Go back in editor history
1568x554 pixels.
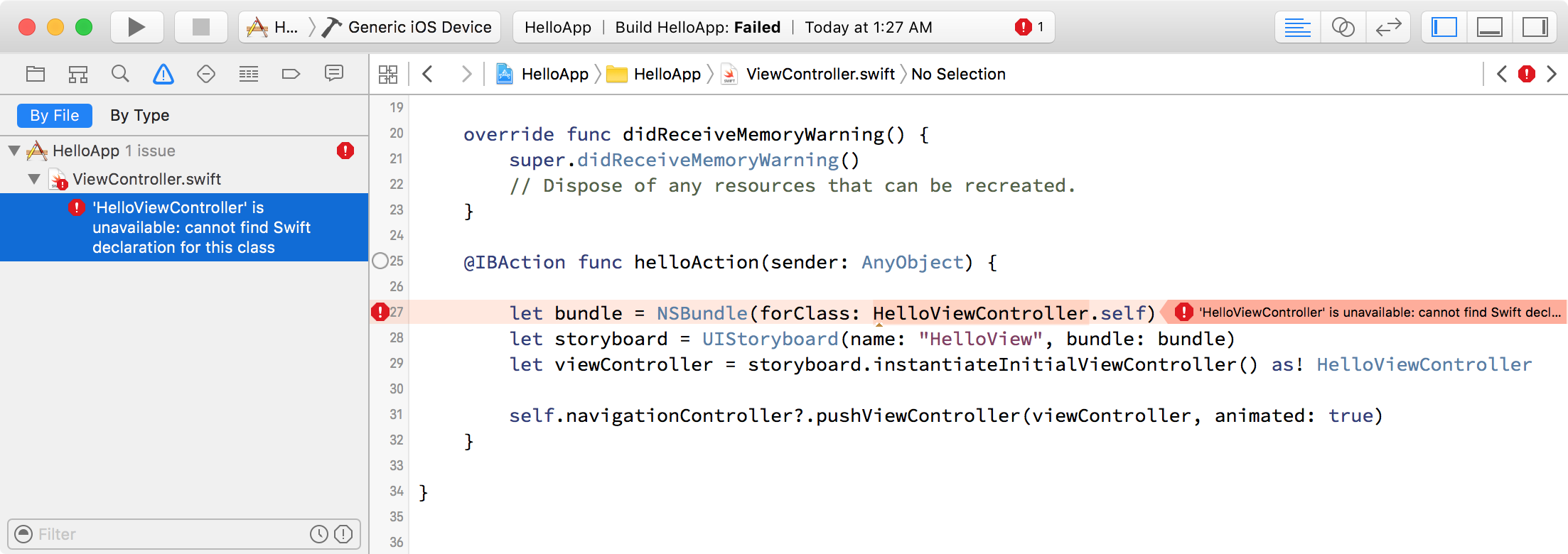coord(428,74)
